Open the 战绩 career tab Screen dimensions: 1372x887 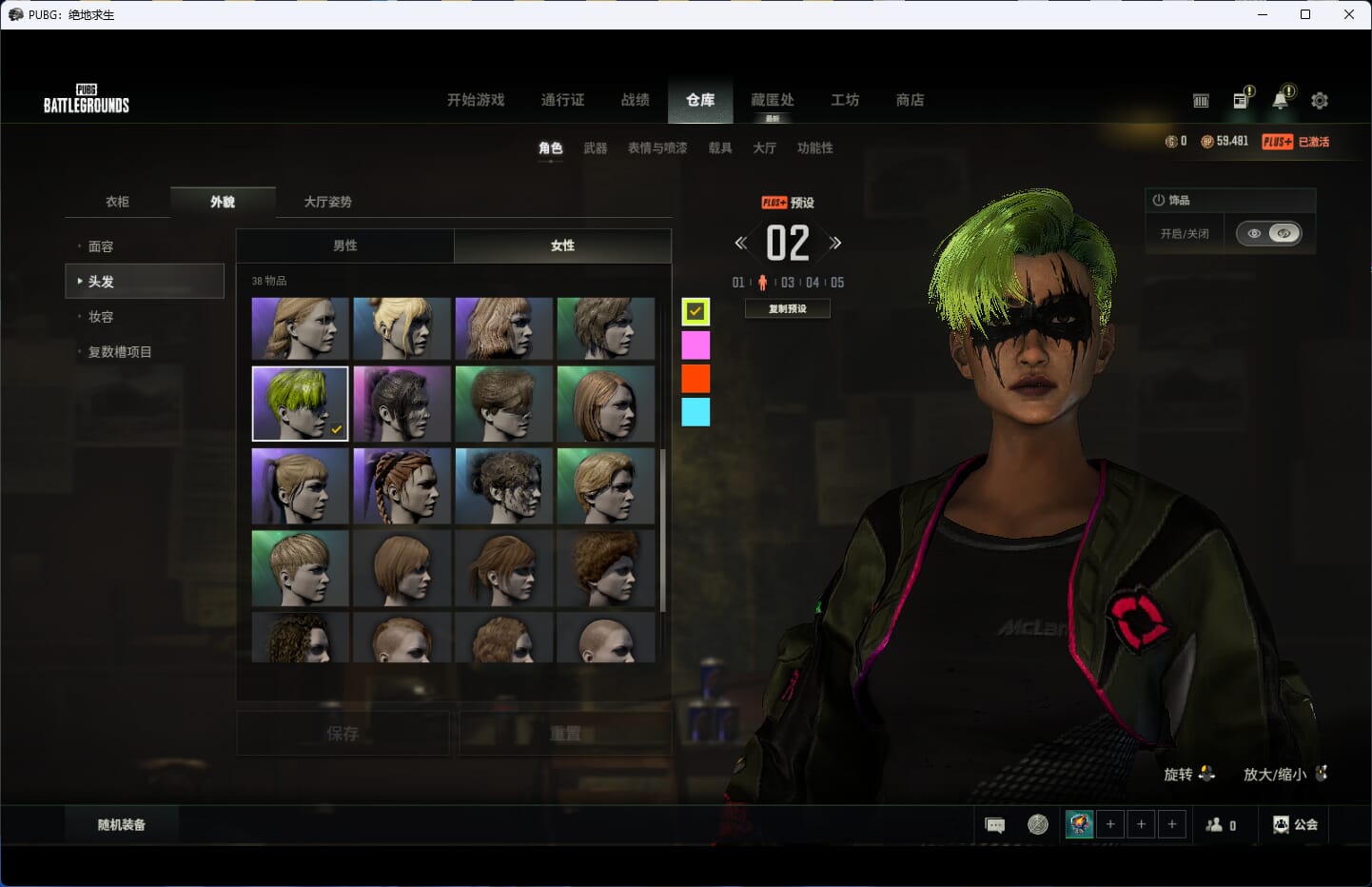point(635,100)
